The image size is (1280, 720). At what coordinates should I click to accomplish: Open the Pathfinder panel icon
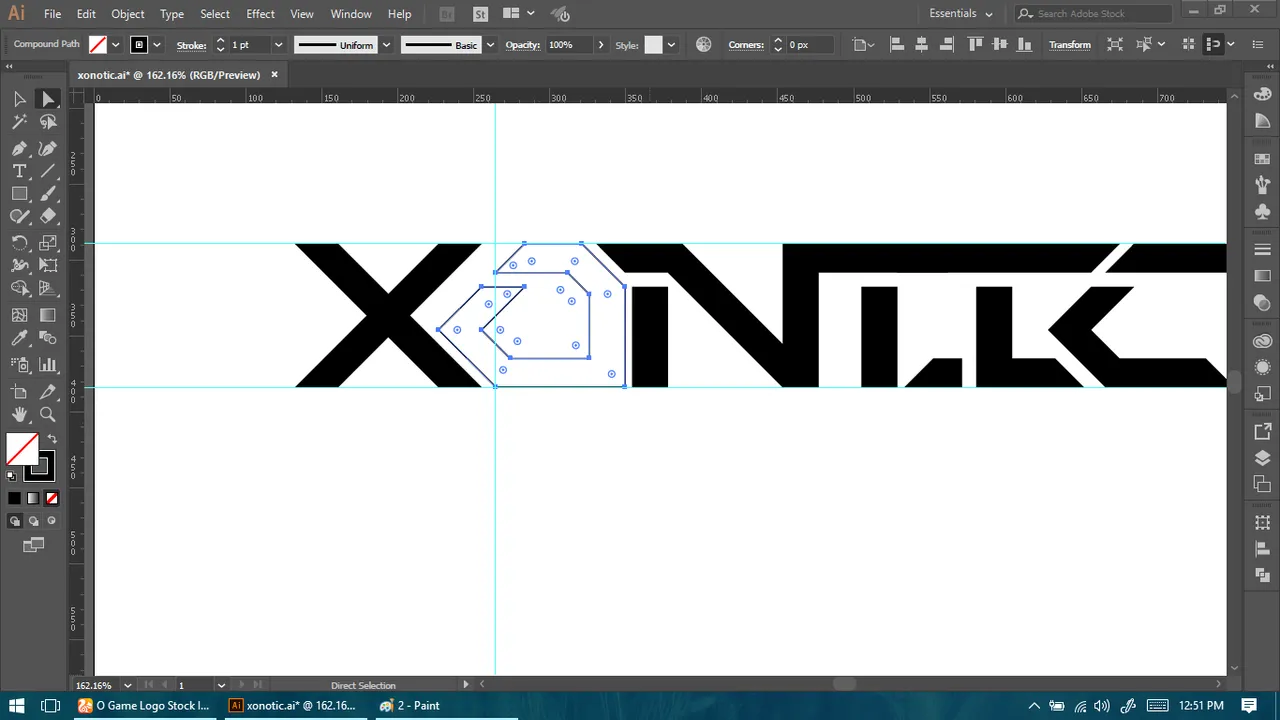pos(1262,576)
